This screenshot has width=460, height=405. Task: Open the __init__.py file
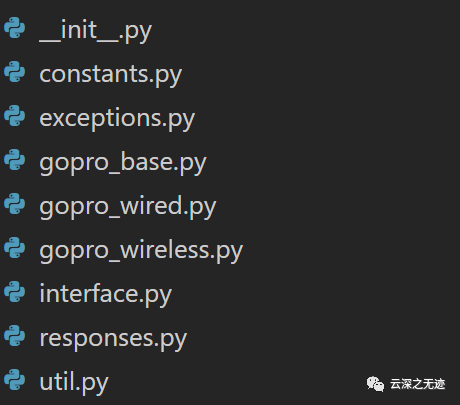[x=96, y=31]
